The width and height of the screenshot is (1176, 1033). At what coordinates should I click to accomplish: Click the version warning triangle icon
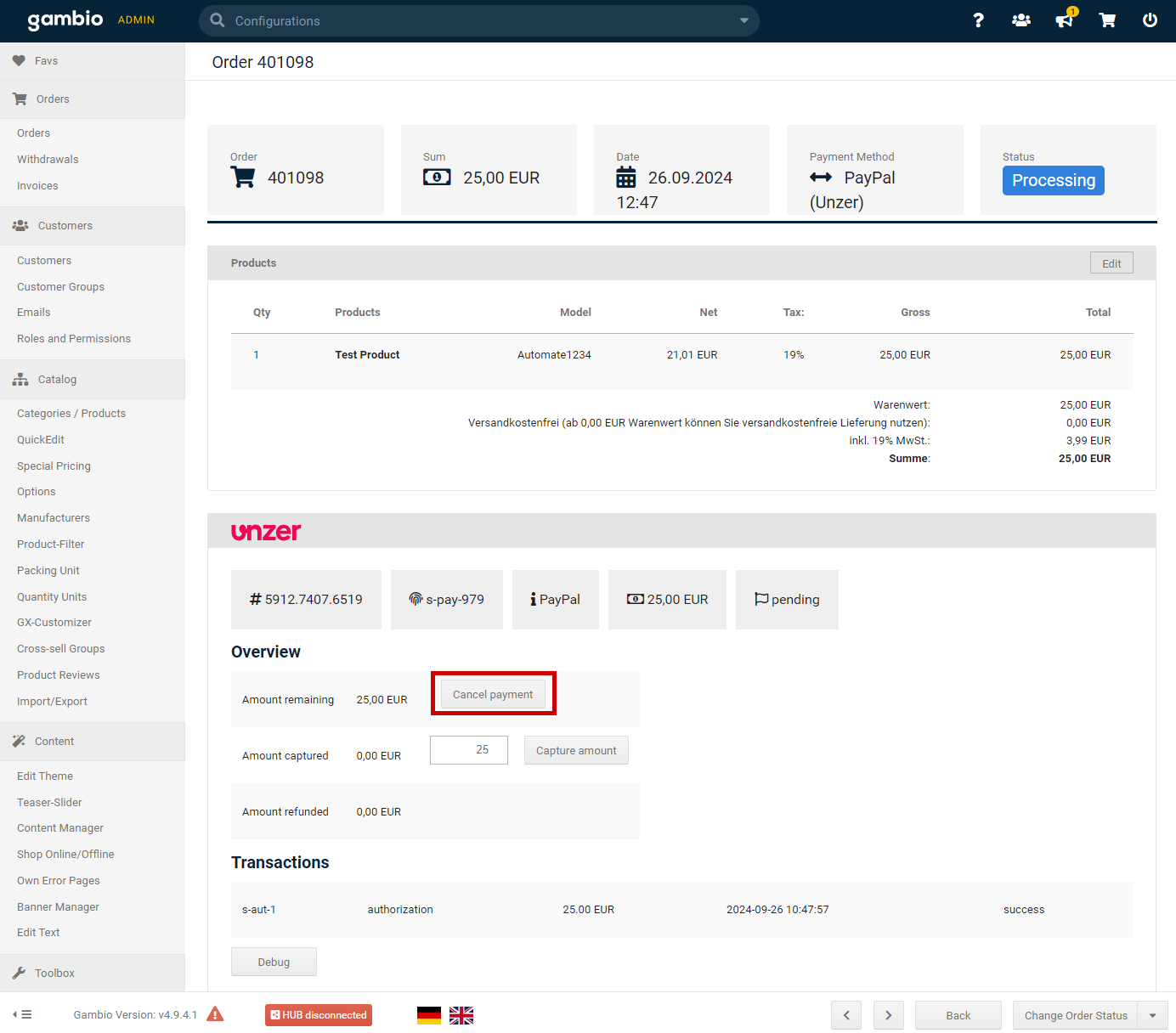pos(216,1014)
